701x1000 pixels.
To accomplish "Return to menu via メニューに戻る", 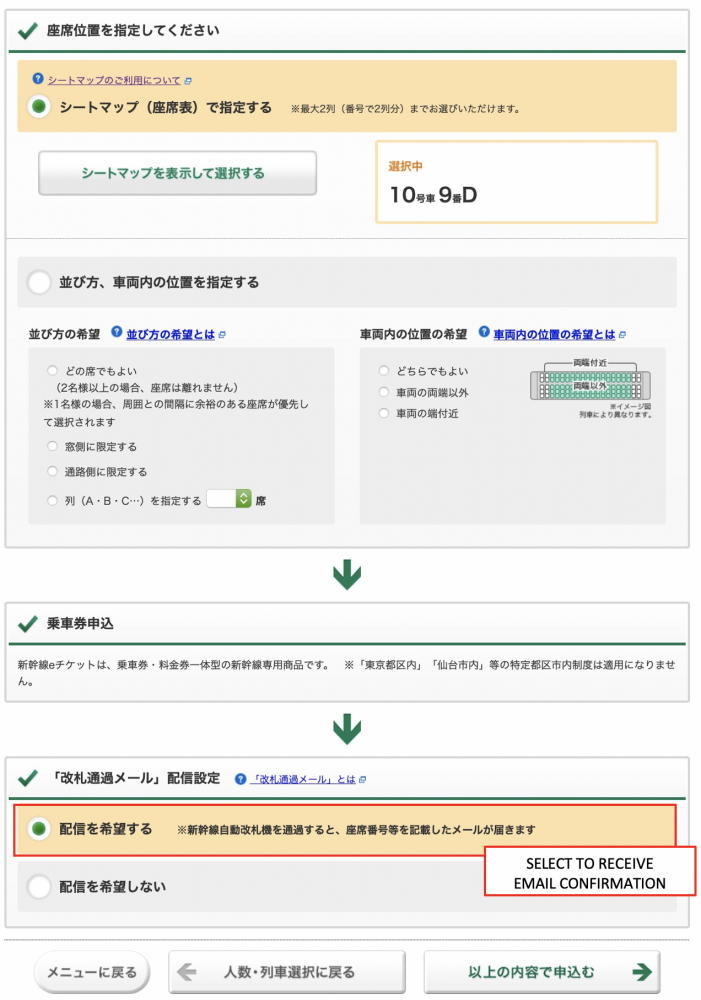I will point(92,972).
